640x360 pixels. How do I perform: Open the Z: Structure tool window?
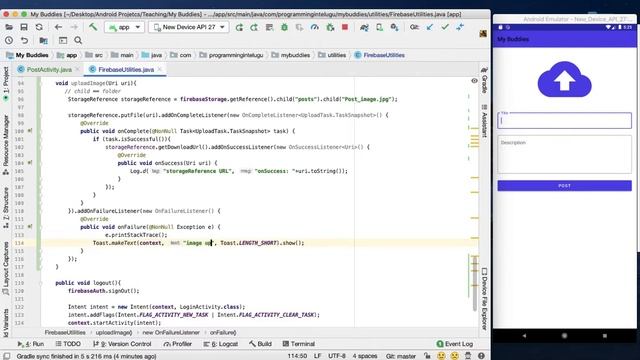click(x=6, y=207)
